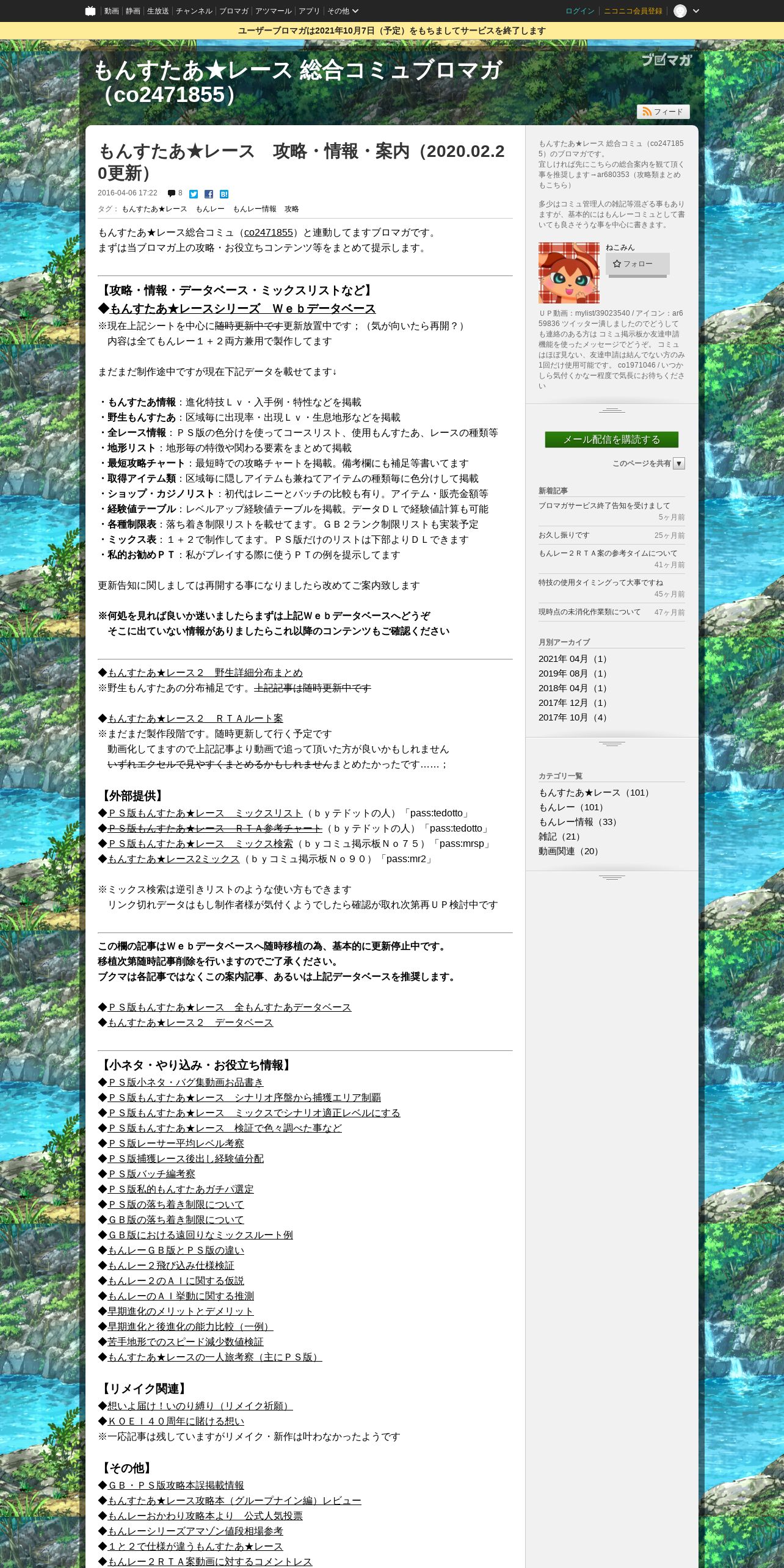Open 早期進化のメリットとデメリット link
This screenshot has height=1568, width=784.
(181, 1312)
